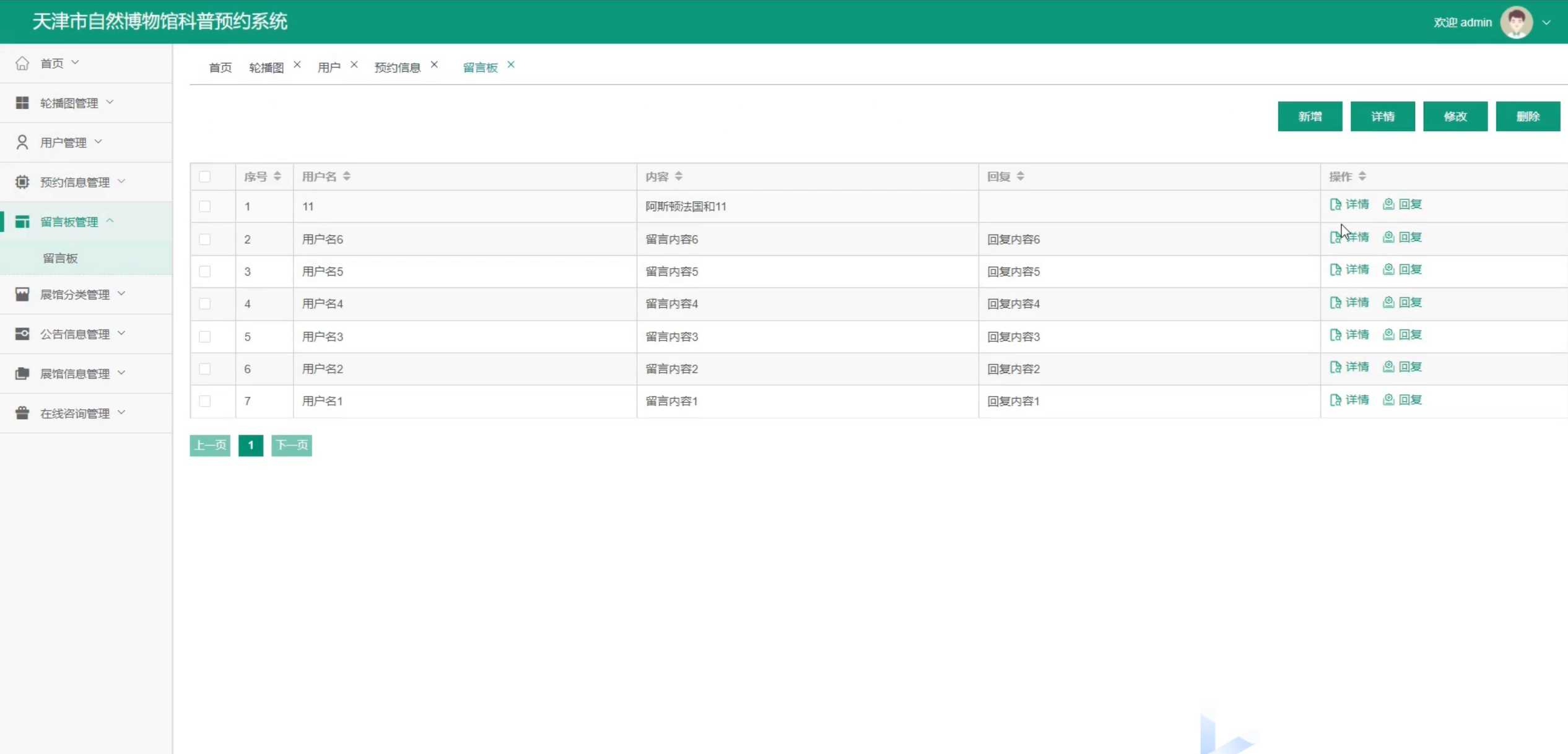Screen dimensions: 1568x754
Task: Click the admin avatar image
Action: point(1516,22)
